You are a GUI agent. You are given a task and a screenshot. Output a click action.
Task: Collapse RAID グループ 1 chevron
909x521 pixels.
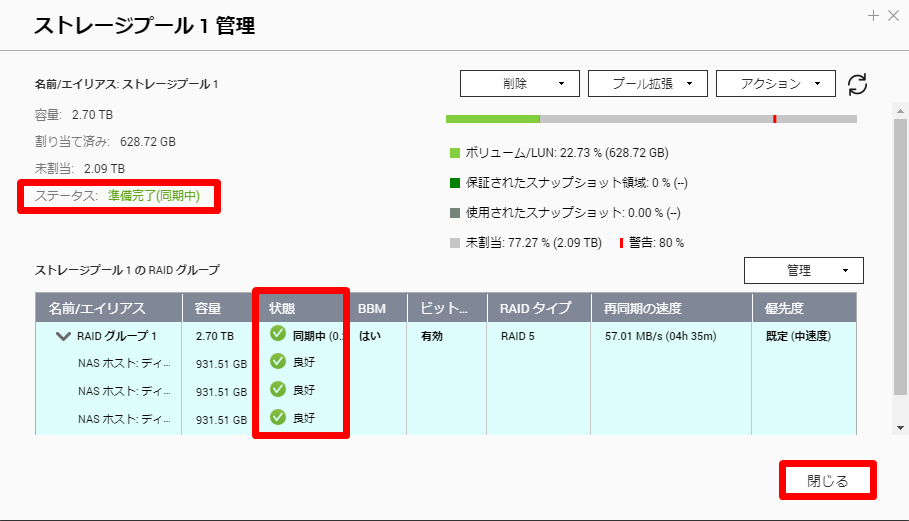click(63, 336)
